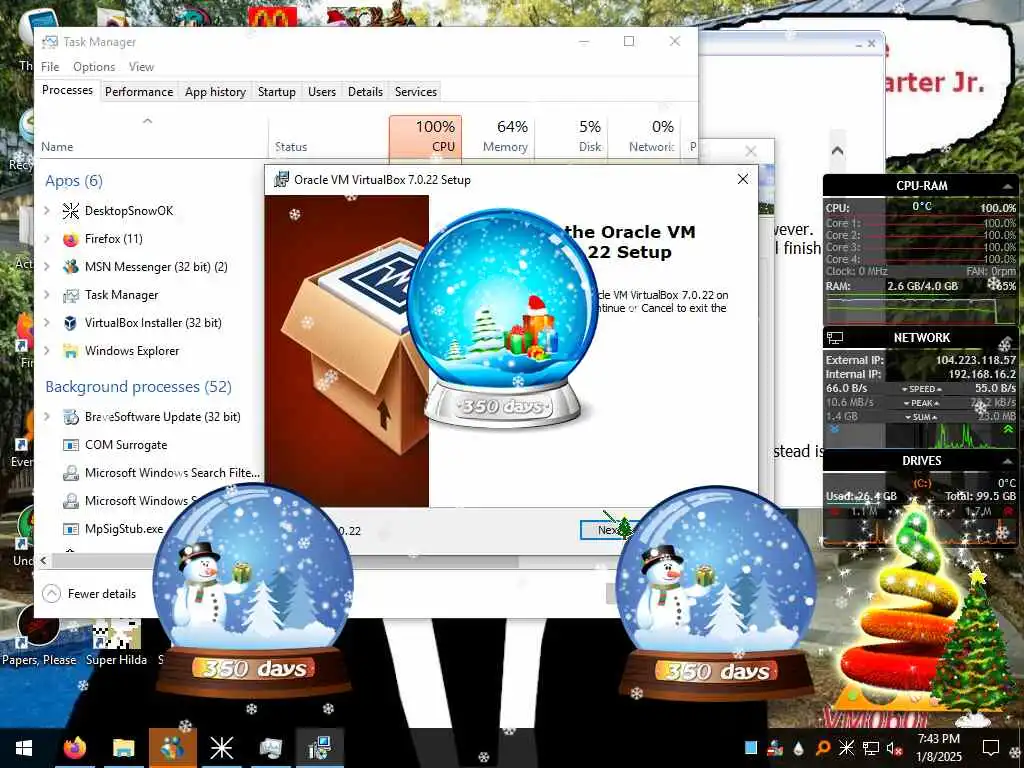
Task: Expand the DesktopSnowOK process group
Action: tap(47, 211)
